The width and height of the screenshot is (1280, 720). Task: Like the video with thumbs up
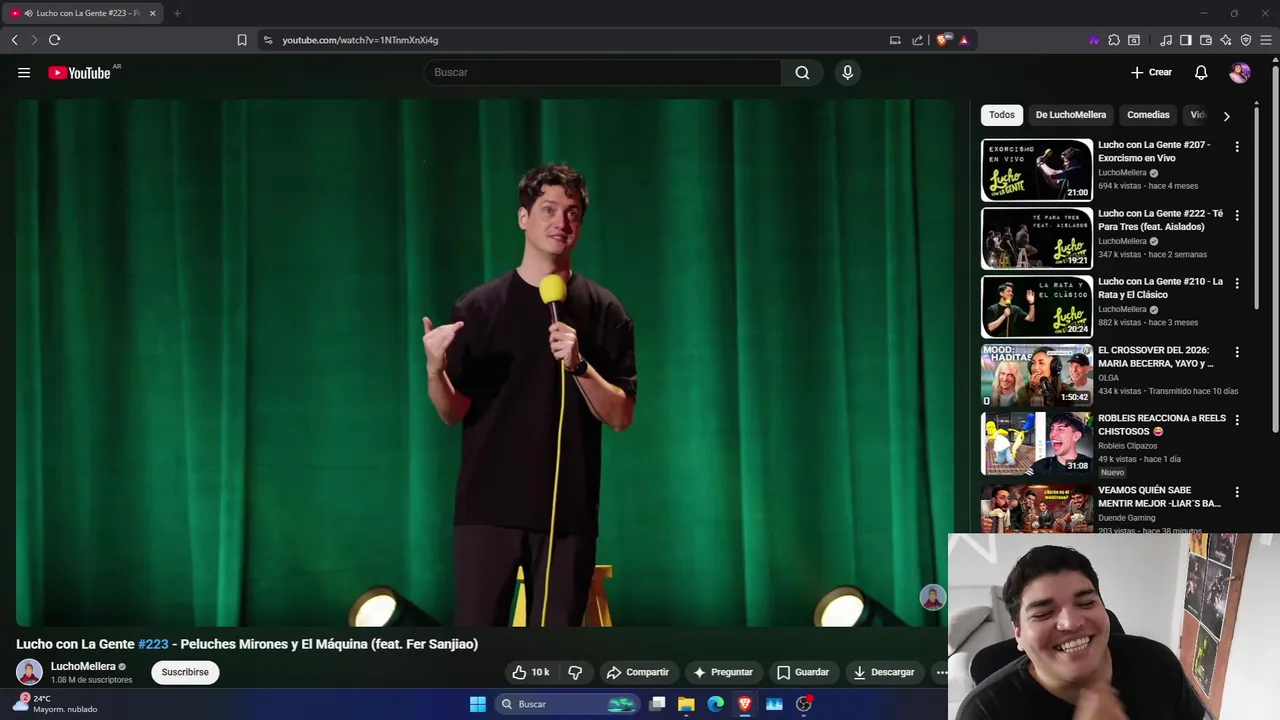pos(530,672)
